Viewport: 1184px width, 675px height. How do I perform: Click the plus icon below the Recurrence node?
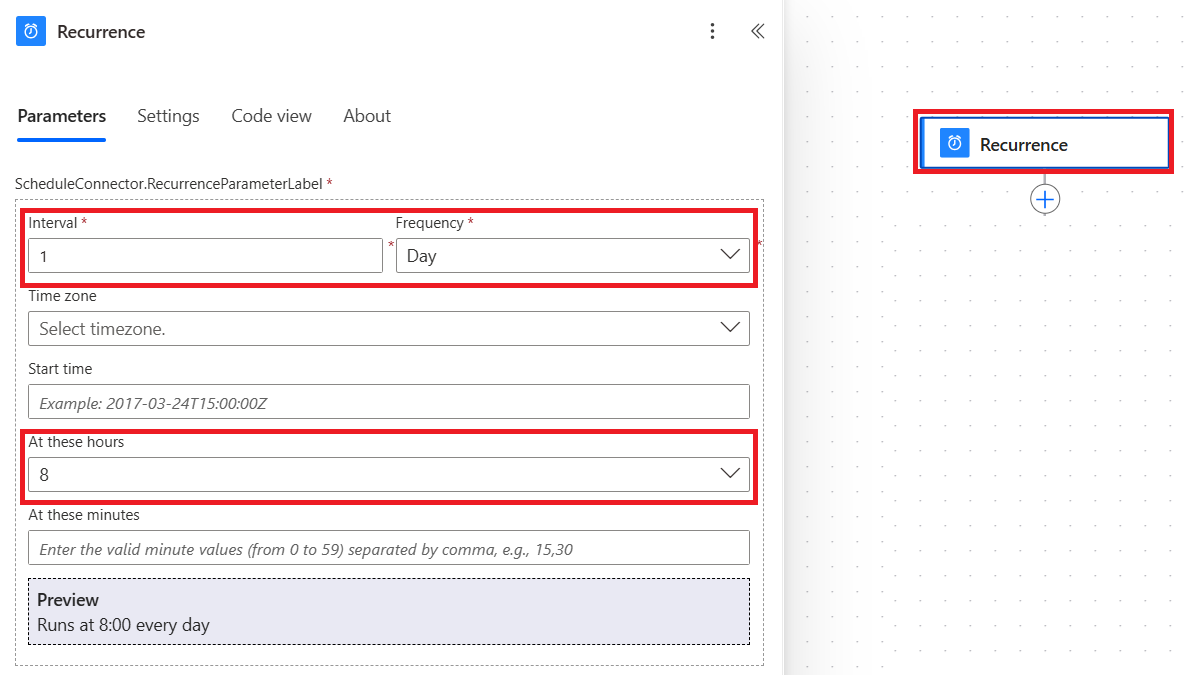click(1045, 198)
